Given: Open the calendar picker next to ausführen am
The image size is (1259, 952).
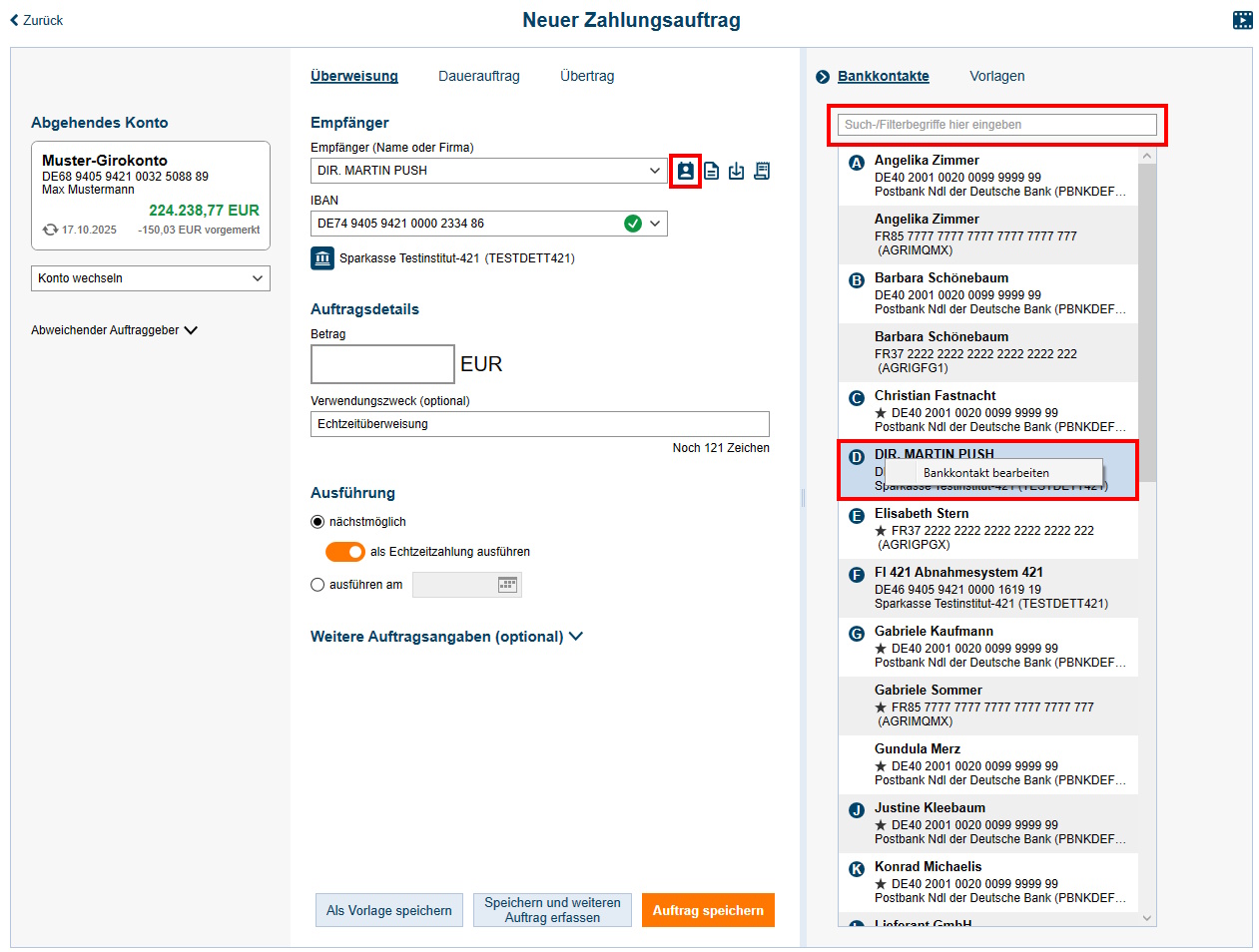Looking at the screenshot, I should (x=507, y=585).
